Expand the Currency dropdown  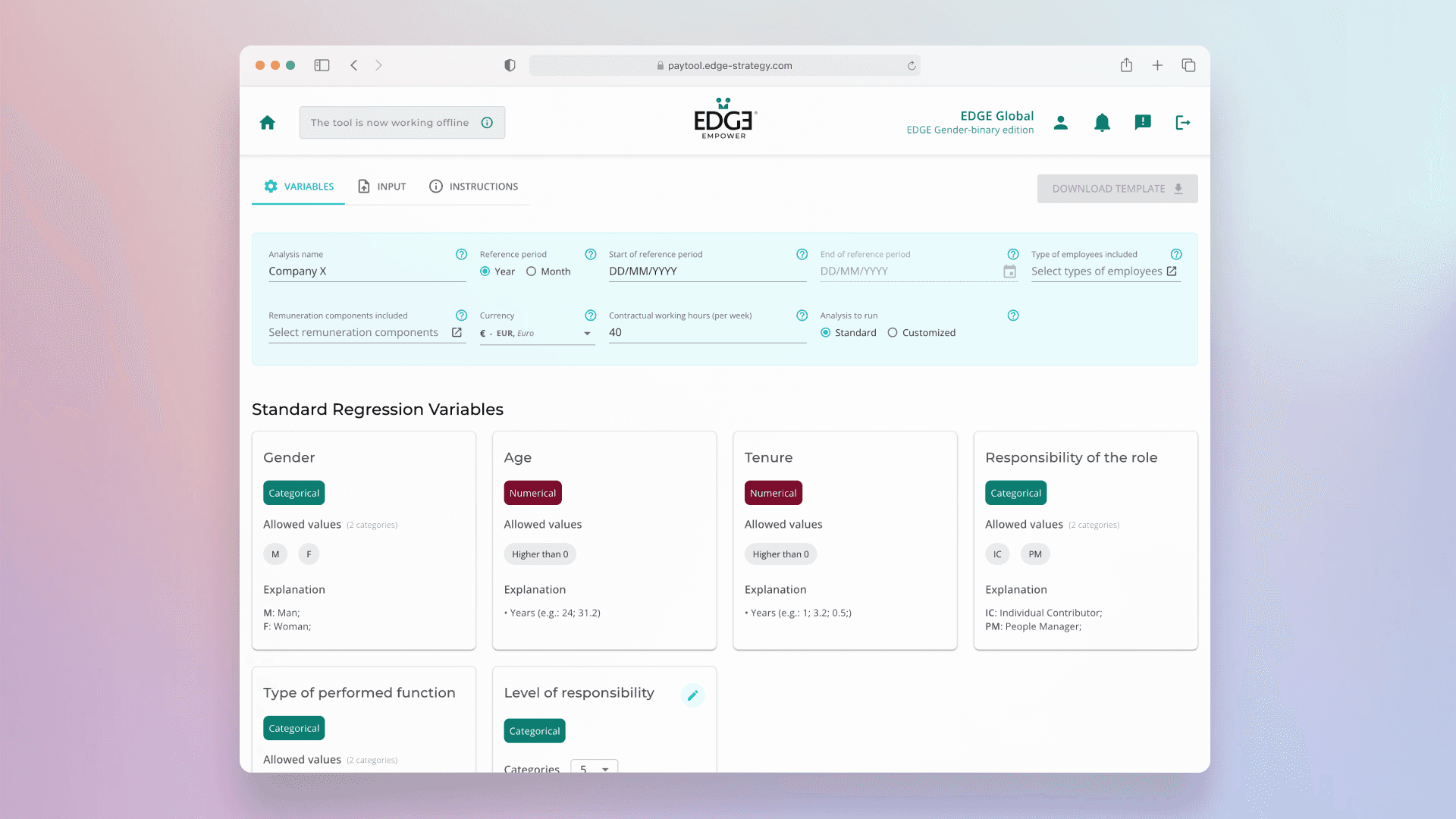587,334
